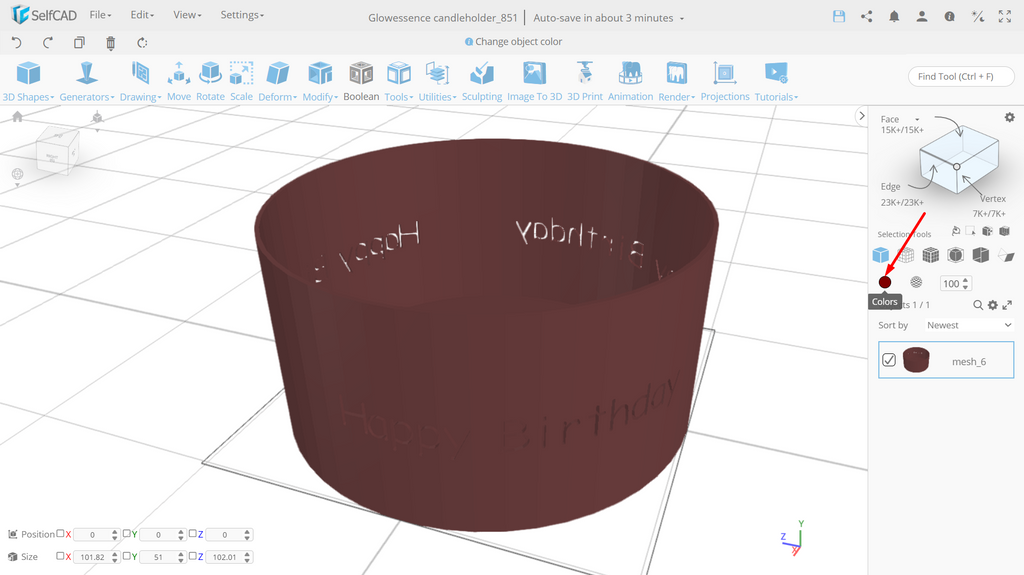Open the Edit menu
Viewport: 1024px width, 575px height.
(142, 15)
